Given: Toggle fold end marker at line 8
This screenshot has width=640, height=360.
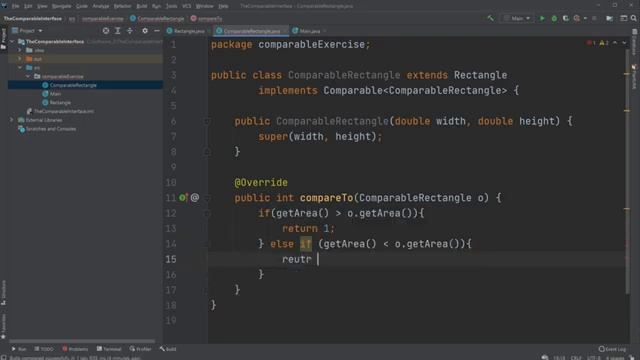Looking at the screenshot, I should (x=207, y=152).
